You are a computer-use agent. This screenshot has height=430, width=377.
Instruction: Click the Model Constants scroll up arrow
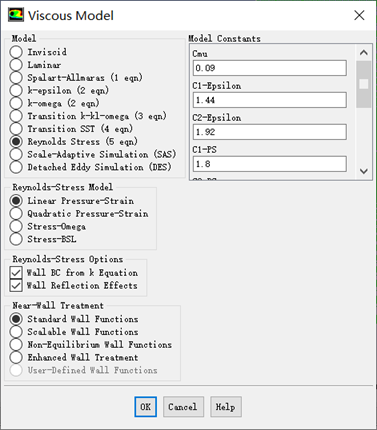click(364, 53)
